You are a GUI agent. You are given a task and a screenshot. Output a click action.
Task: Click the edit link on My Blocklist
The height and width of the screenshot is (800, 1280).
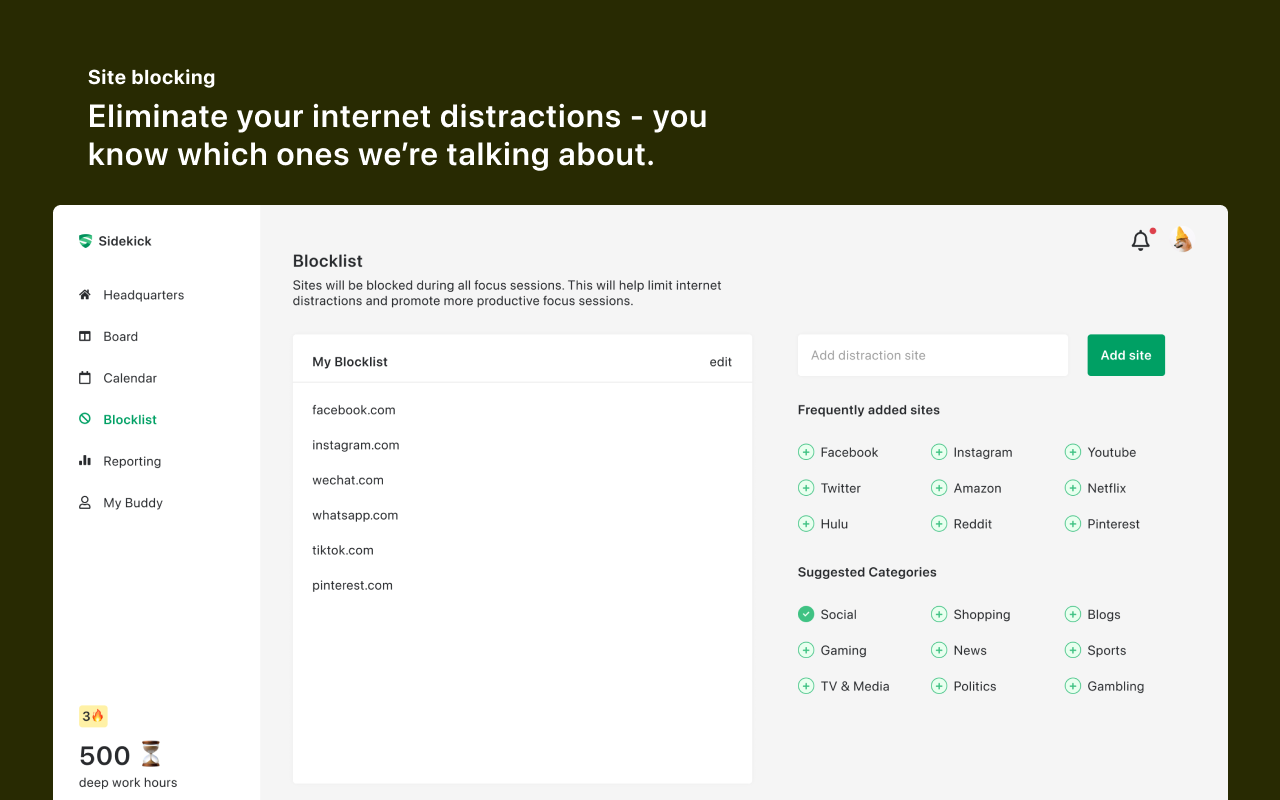click(x=720, y=362)
